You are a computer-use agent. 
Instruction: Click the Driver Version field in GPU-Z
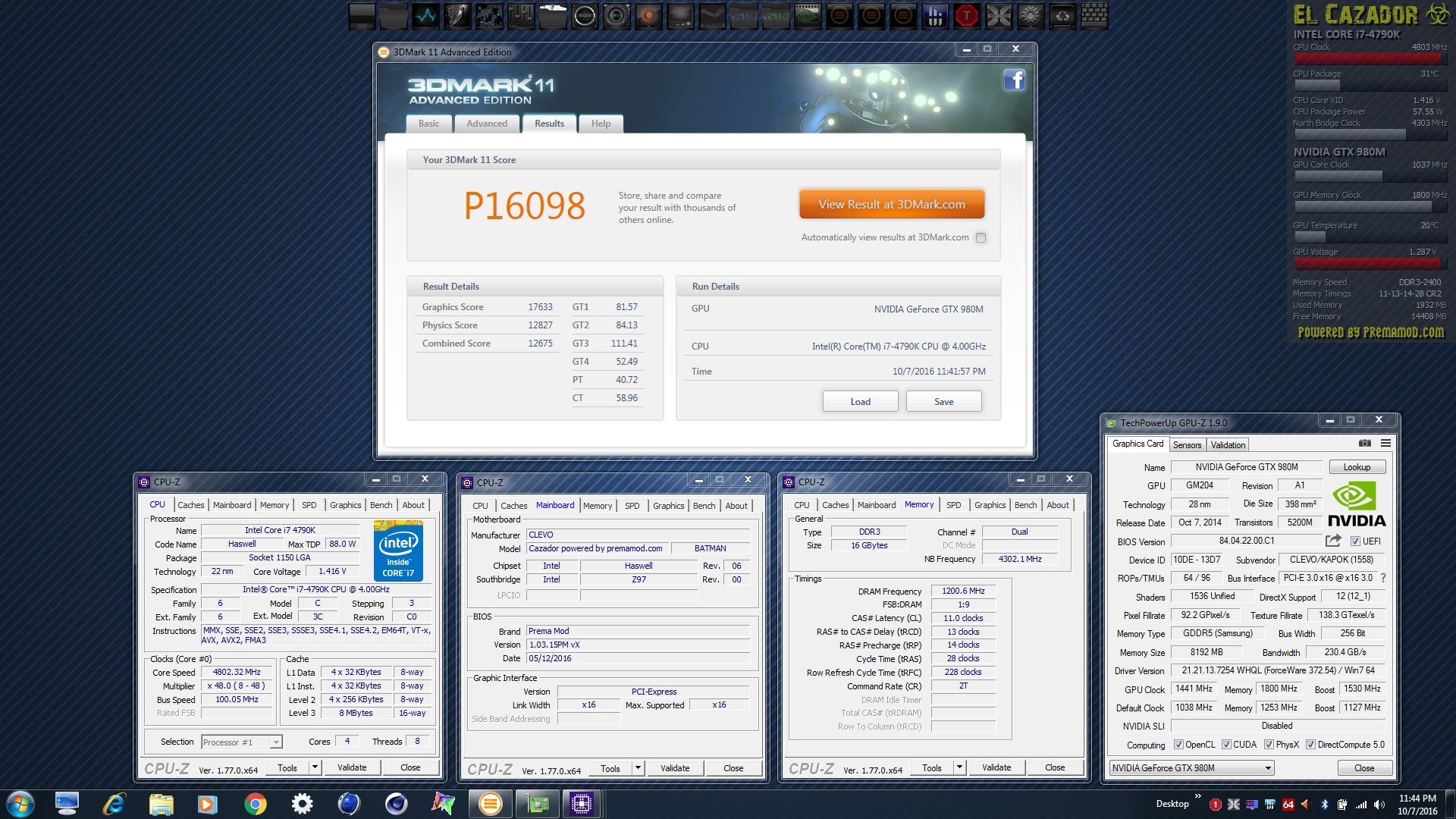pyautogui.click(x=1279, y=670)
